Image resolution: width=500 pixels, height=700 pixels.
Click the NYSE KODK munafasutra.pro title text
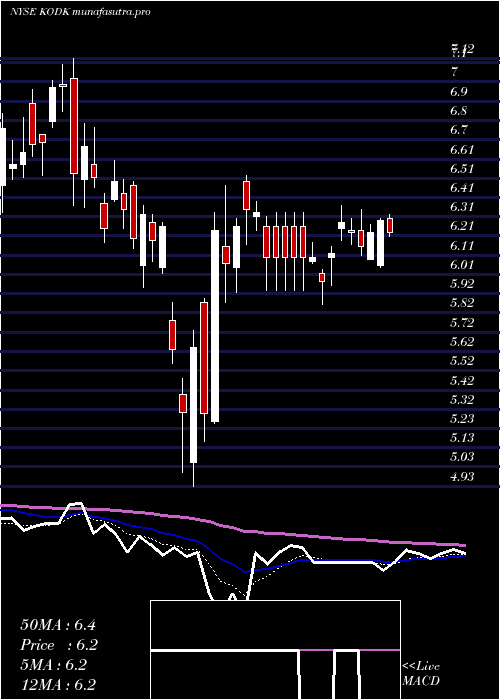pyautogui.click(x=79, y=12)
